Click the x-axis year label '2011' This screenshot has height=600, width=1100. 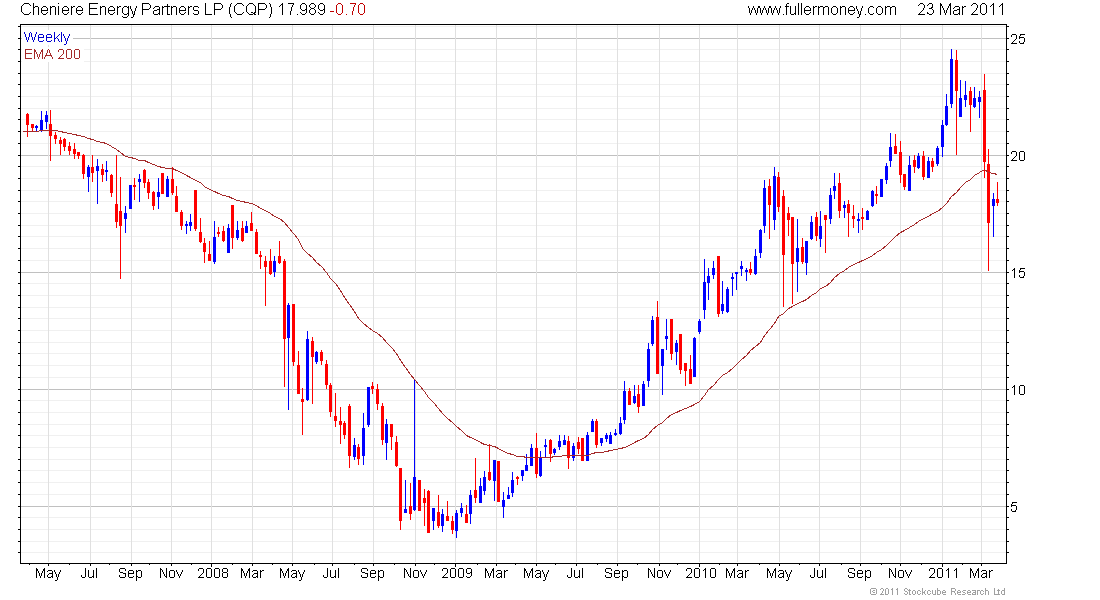point(944,573)
